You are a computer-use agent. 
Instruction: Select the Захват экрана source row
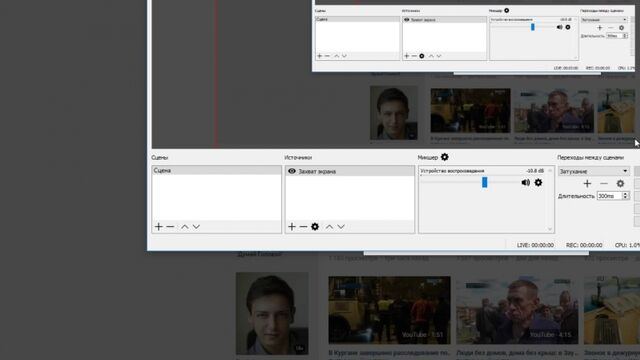pyautogui.click(x=350, y=171)
